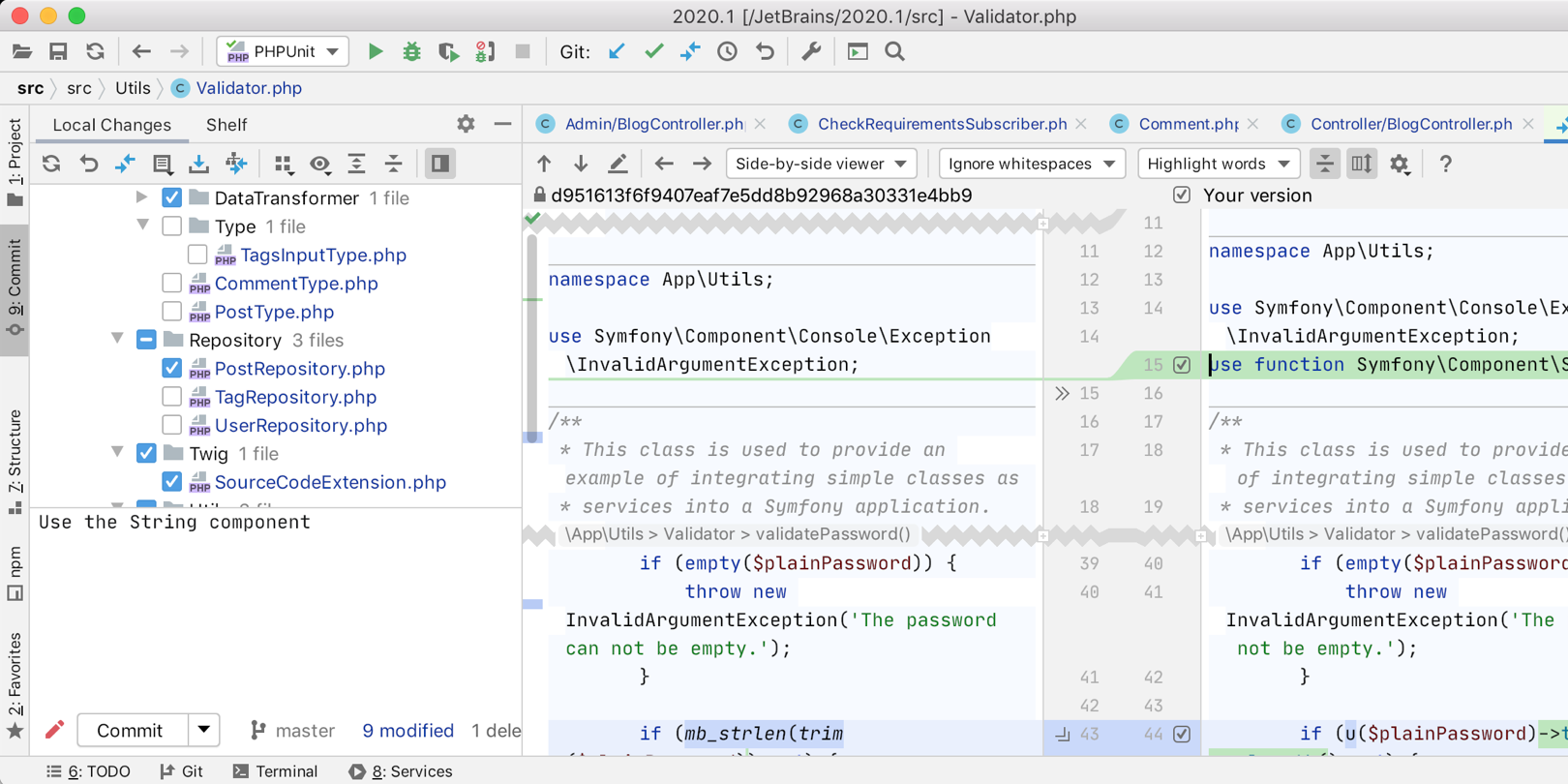Viewport: 1568px width, 784px height.
Task: Update project with the blue Git arrow
Action: (617, 51)
